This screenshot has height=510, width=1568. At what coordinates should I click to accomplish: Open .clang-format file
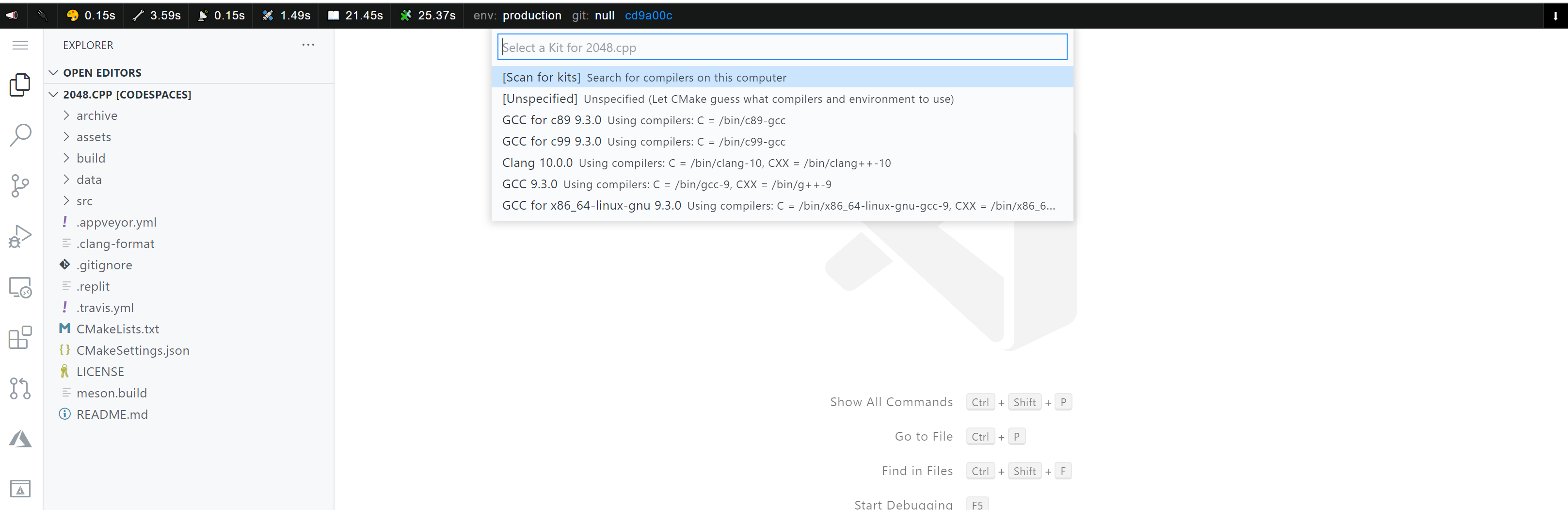tap(189, 244)
